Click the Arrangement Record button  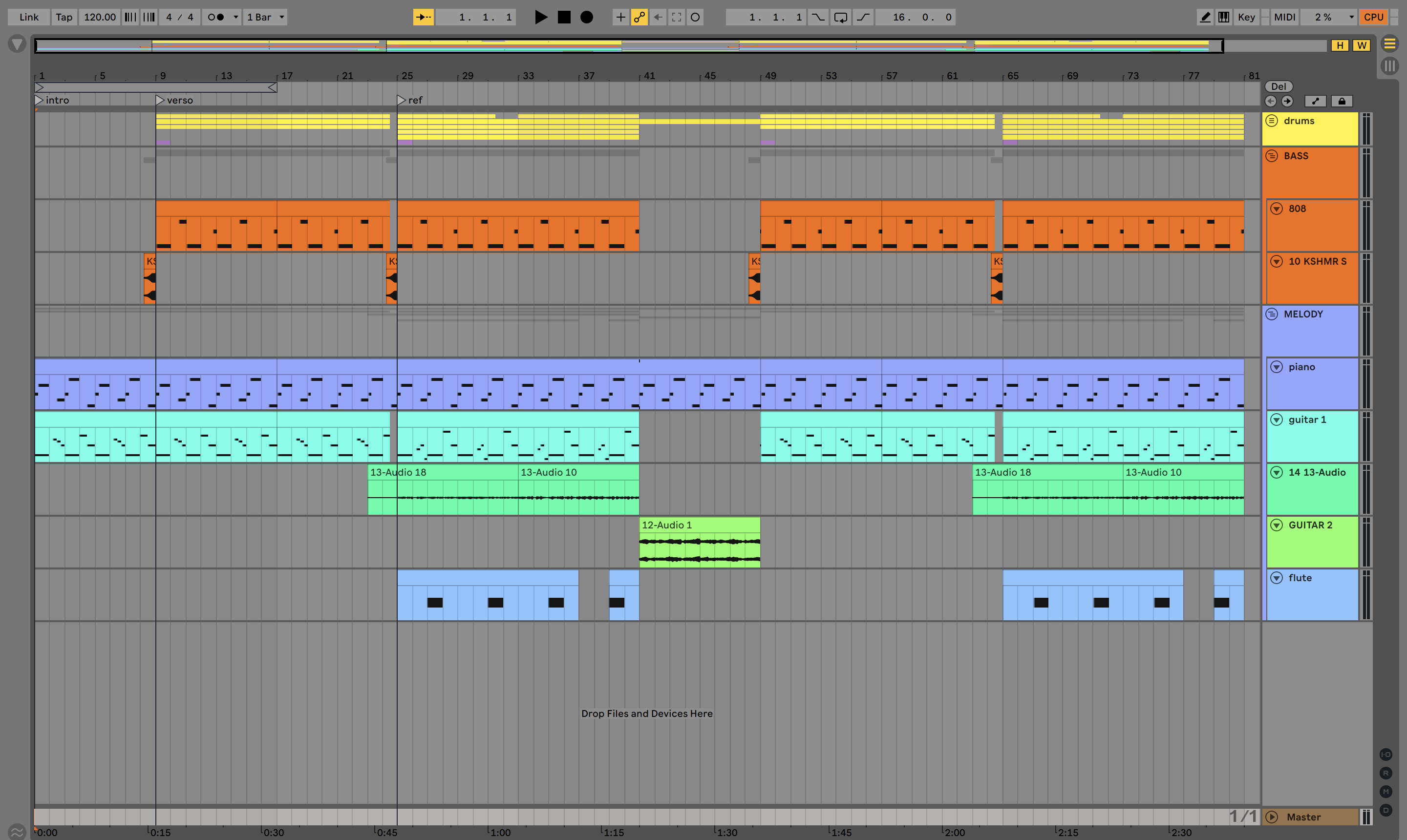(587, 17)
